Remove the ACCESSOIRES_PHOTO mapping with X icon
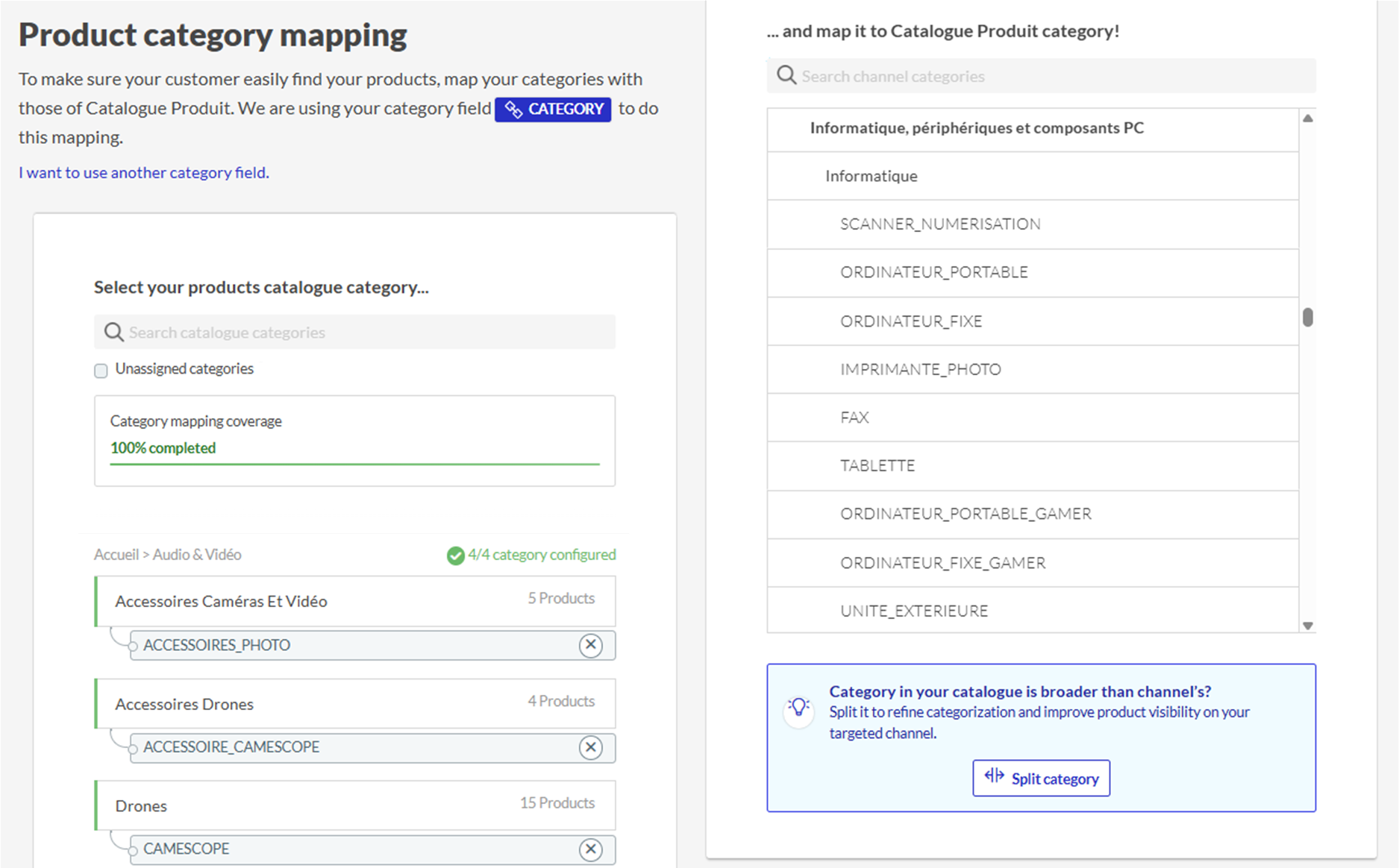 [x=590, y=645]
